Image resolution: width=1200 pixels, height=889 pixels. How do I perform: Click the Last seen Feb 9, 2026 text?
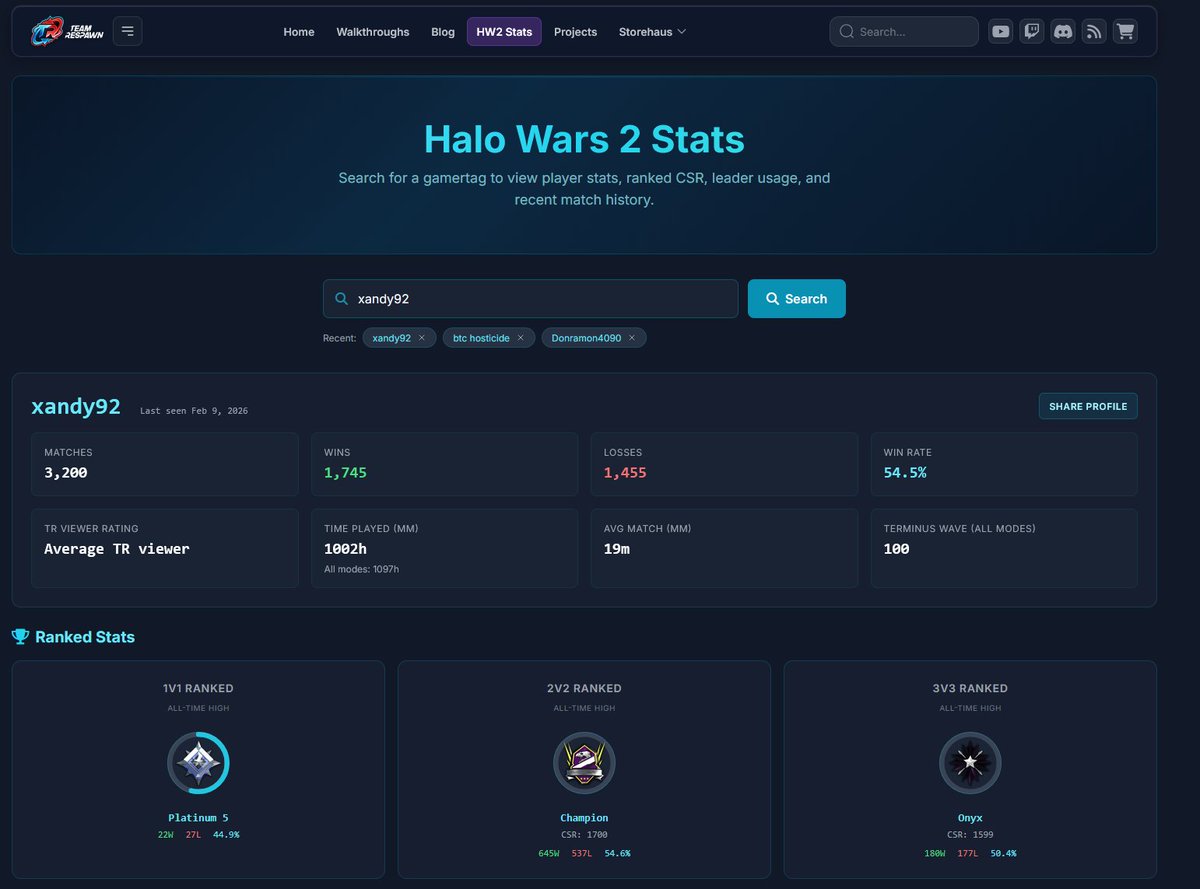pyautogui.click(x=194, y=411)
